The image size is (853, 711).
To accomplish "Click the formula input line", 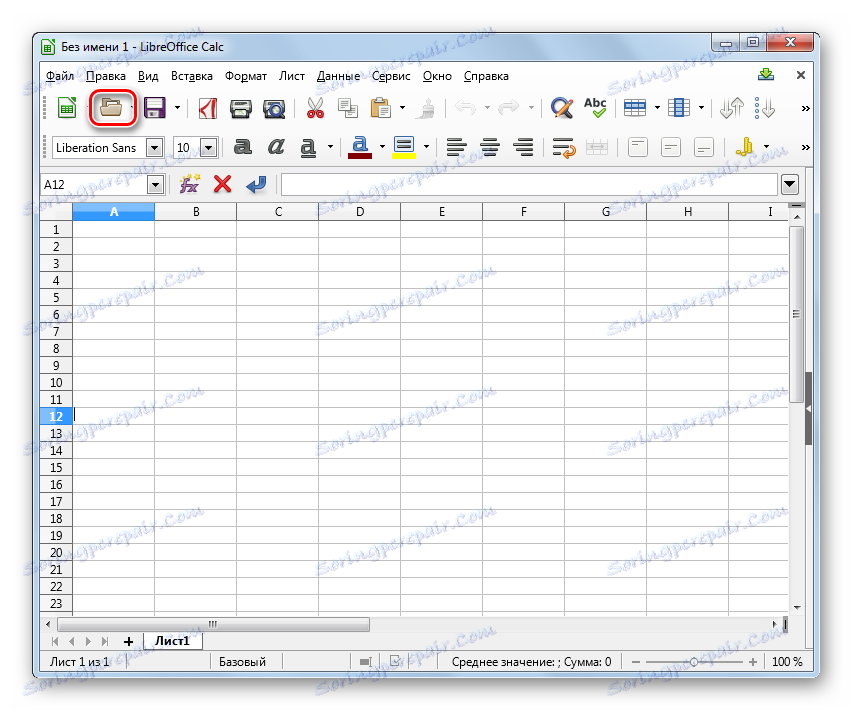I will click(529, 184).
